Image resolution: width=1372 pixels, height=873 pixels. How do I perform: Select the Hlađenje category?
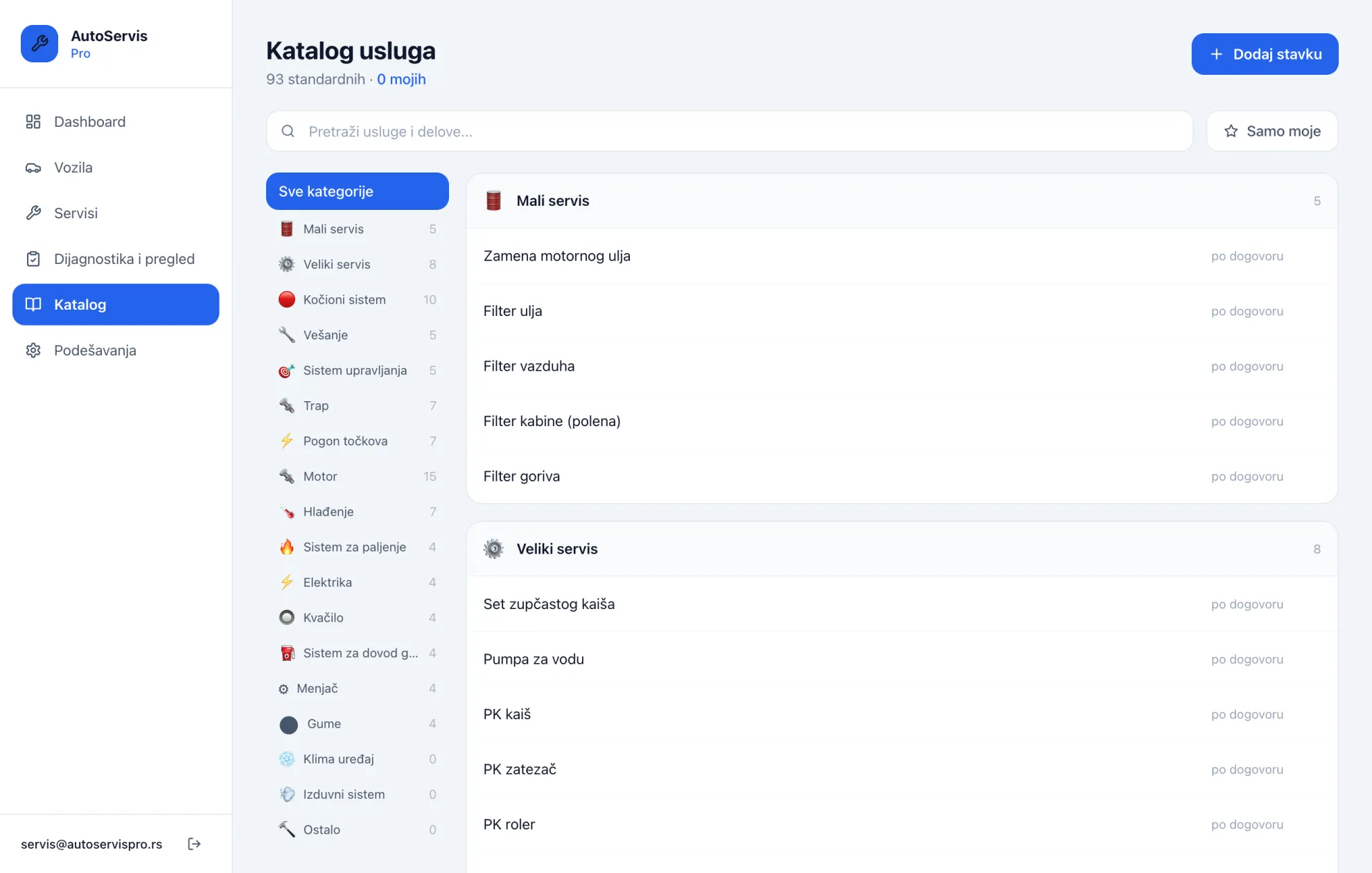(x=358, y=511)
